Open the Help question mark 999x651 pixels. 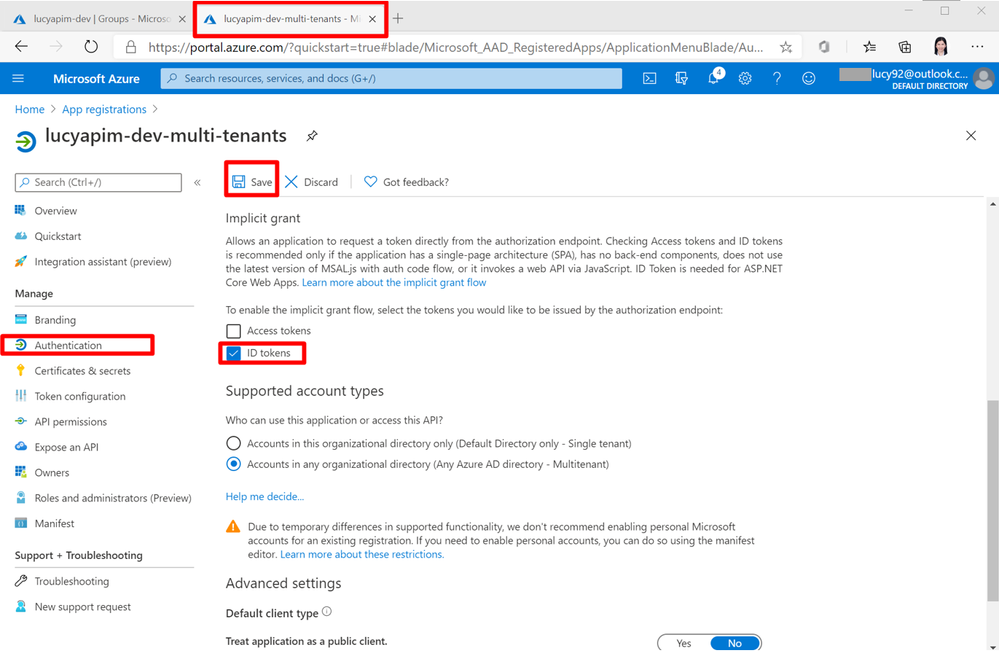click(x=777, y=78)
